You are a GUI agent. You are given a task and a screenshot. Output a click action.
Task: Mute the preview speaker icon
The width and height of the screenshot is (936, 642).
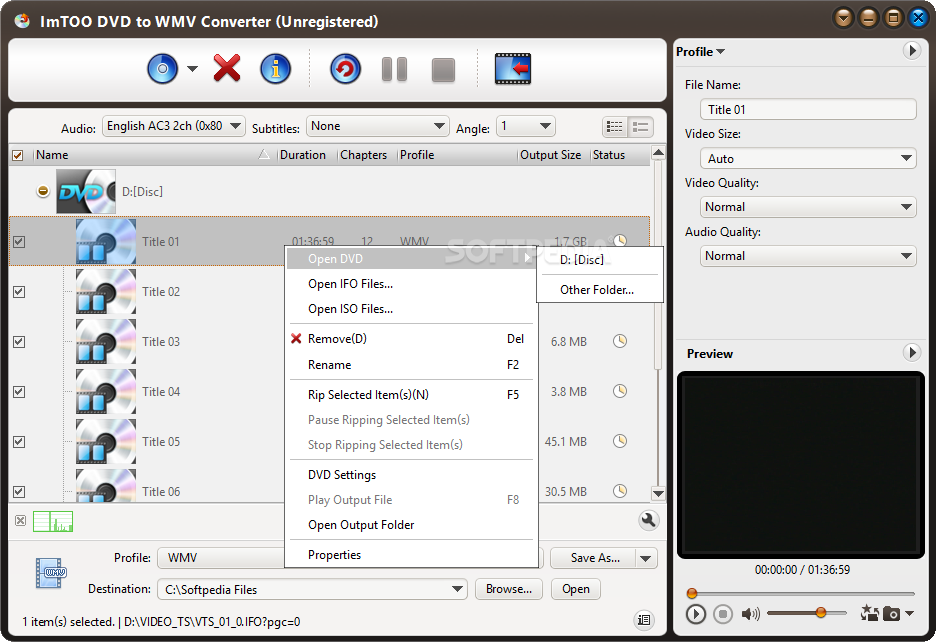(750, 613)
